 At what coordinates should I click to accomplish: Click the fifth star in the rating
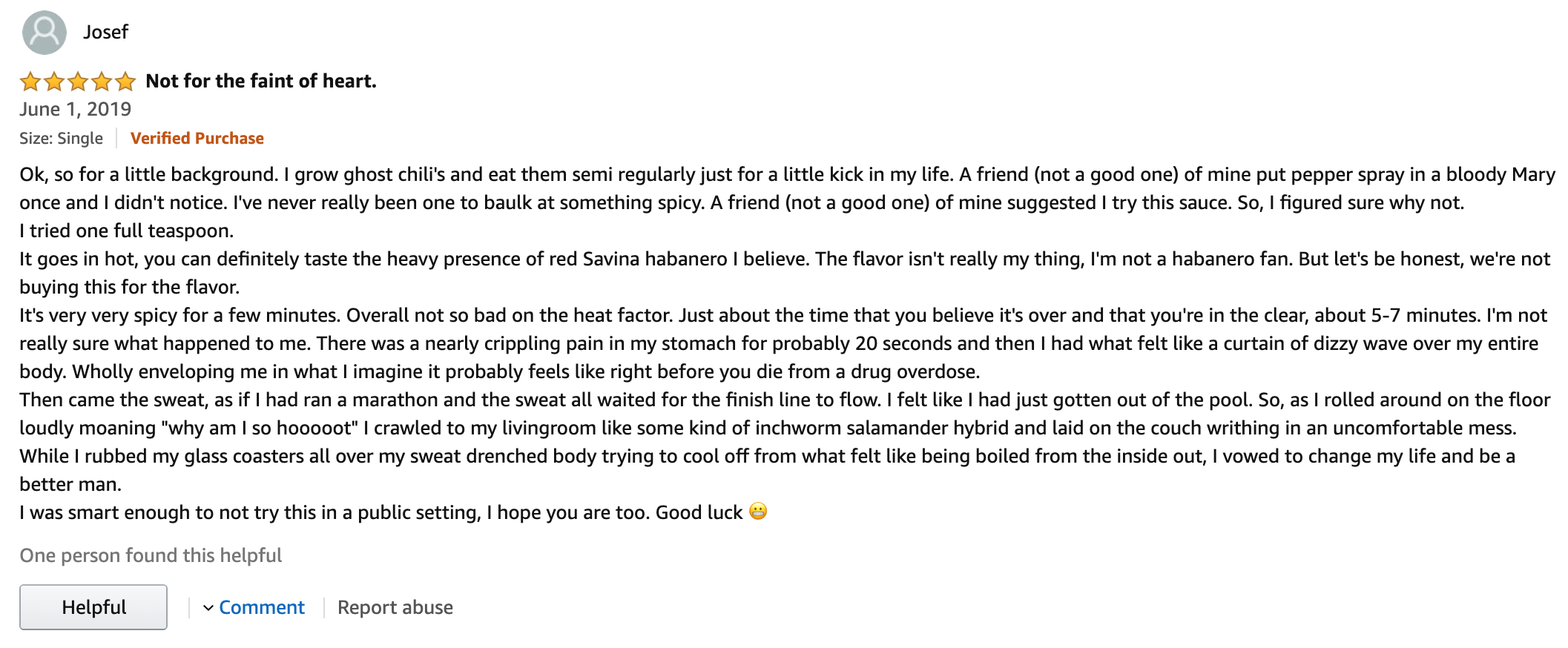click(x=125, y=82)
